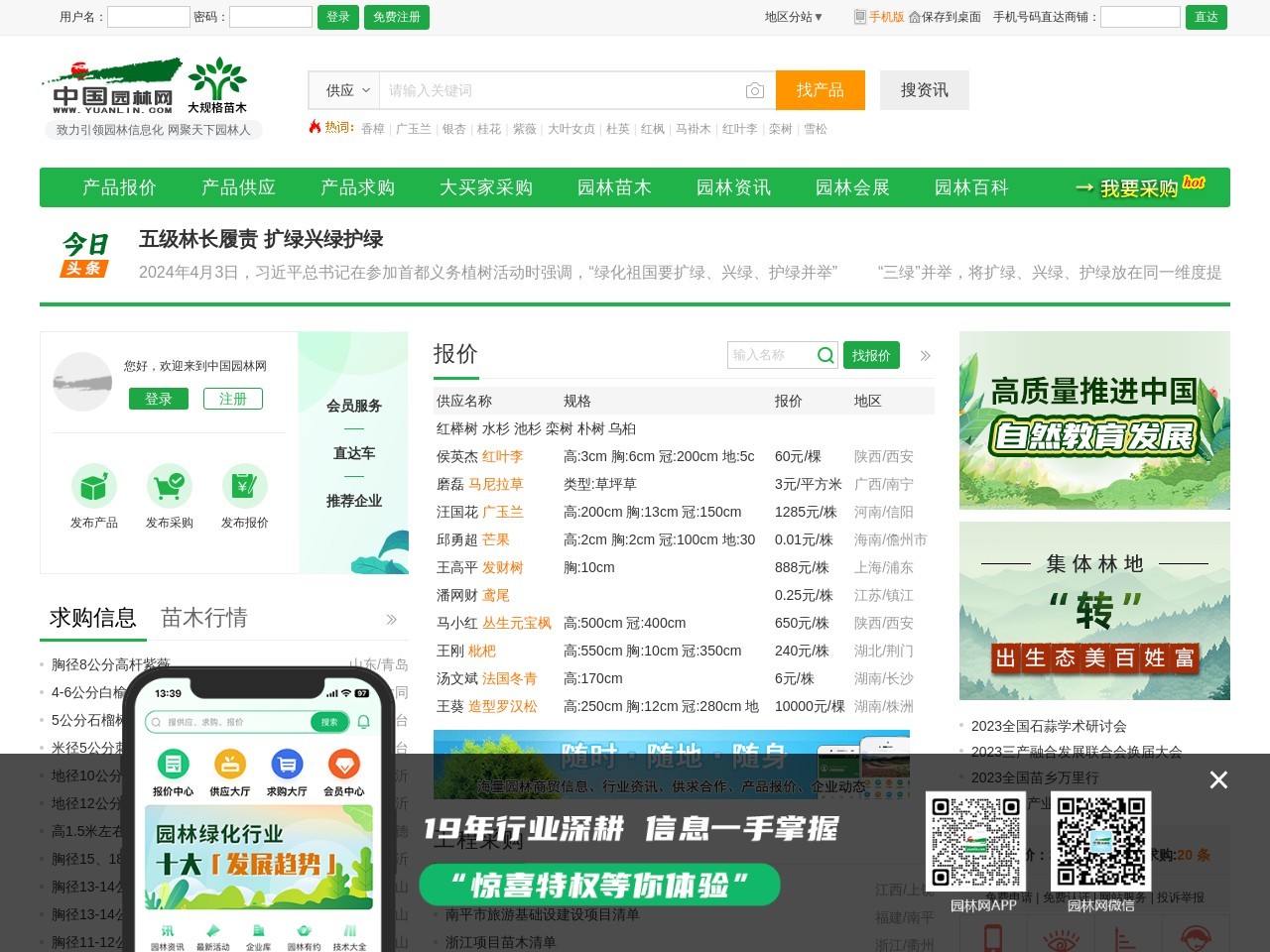This screenshot has width=1270, height=952.
Task: Click 会员服务 in the side panel
Action: [354, 406]
